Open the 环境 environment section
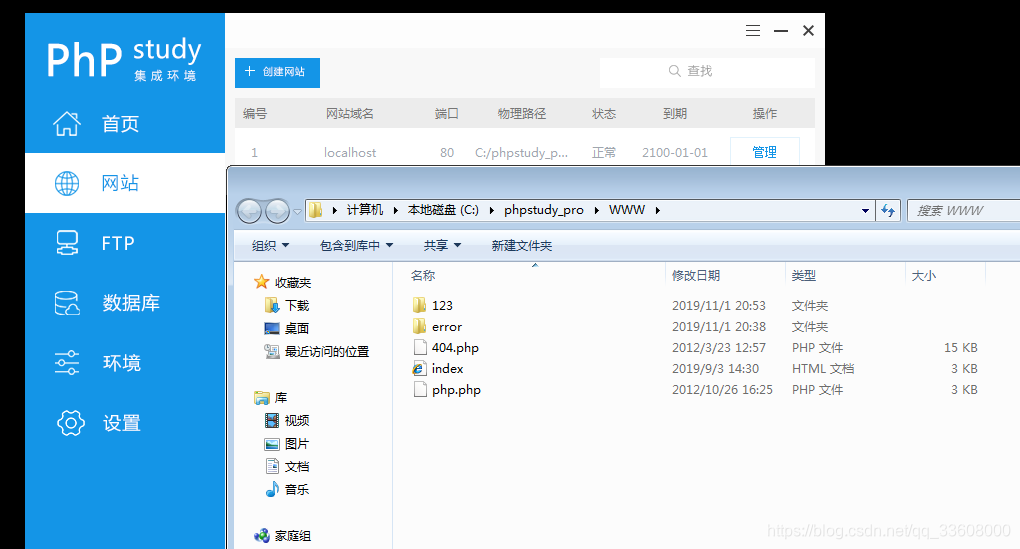Image resolution: width=1020 pixels, height=549 pixels. click(x=125, y=362)
